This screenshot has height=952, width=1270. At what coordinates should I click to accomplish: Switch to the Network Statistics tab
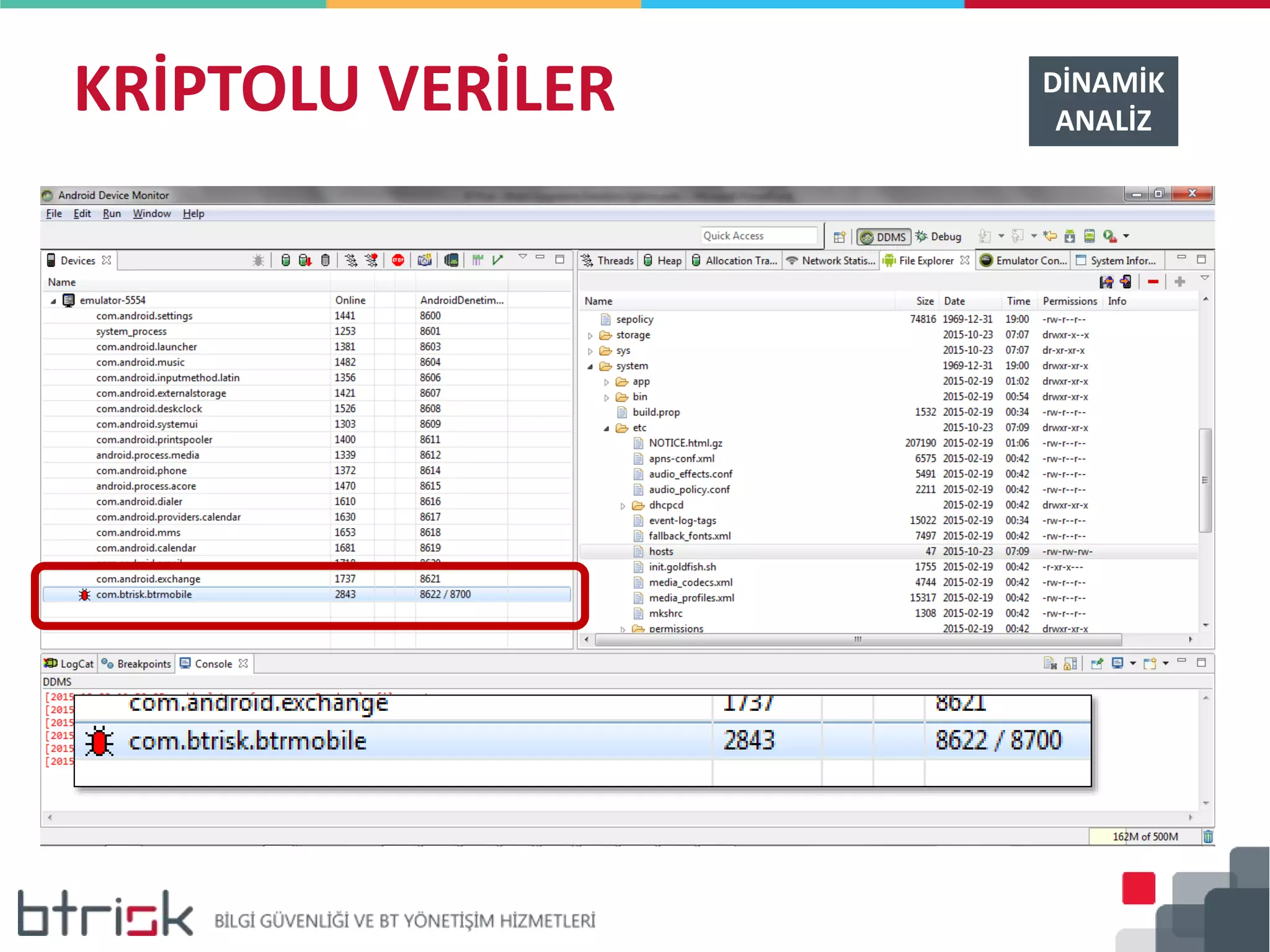pos(831,261)
